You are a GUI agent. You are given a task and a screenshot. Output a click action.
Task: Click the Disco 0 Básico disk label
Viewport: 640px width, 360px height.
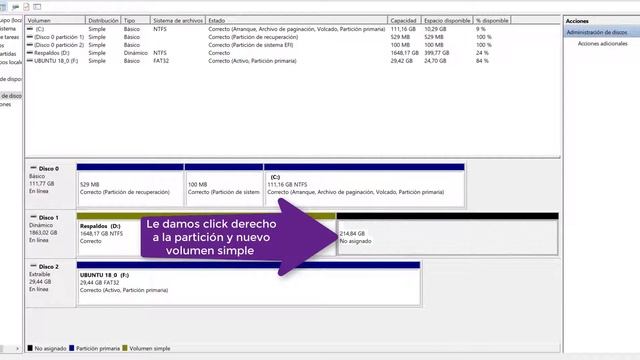(x=50, y=186)
